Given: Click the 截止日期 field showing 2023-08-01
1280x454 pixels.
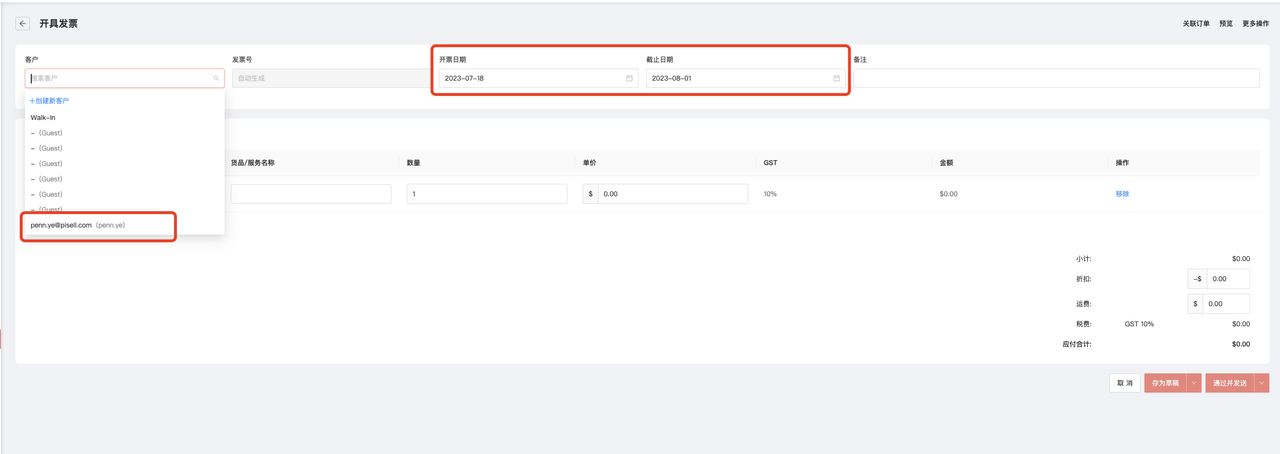Looking at the screenshot, I should [x=745, y=78].
